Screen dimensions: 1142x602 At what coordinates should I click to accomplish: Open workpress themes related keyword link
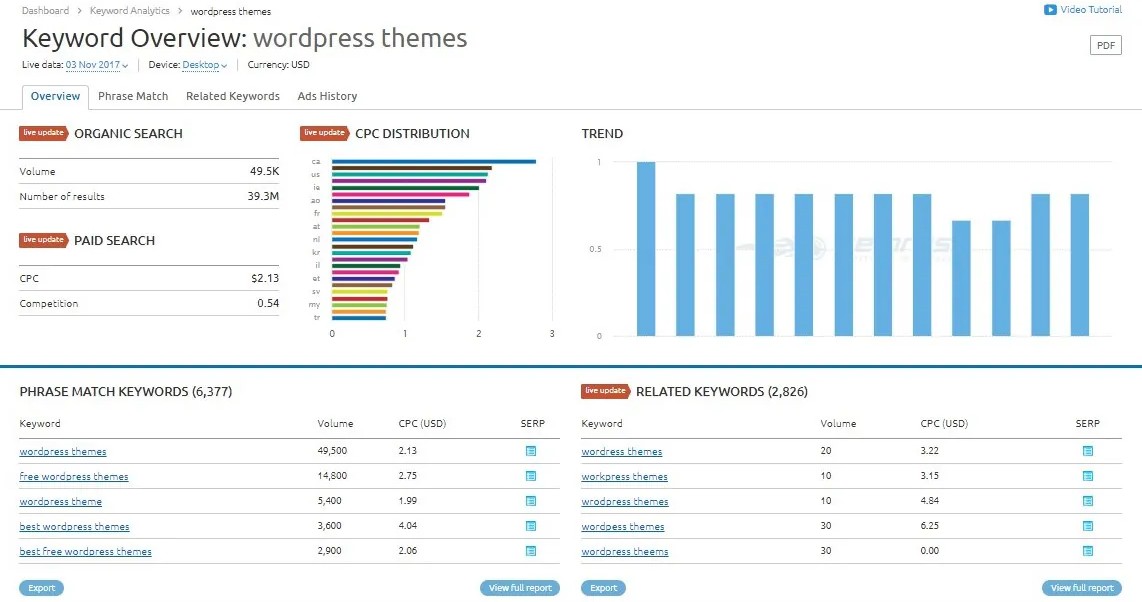tap(624, 476)
